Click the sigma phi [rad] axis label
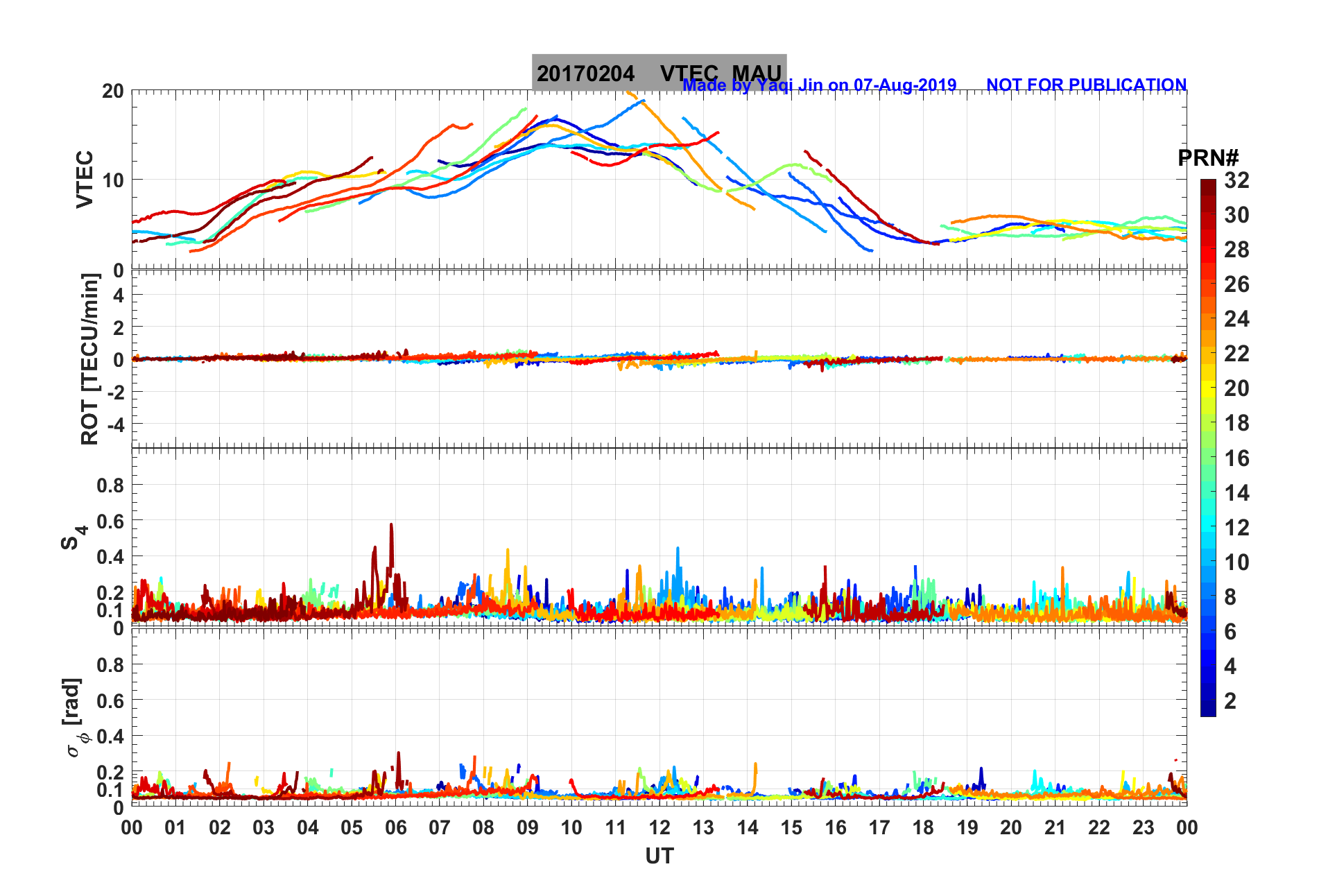1319x896 pixels. (x=75, y=717)
